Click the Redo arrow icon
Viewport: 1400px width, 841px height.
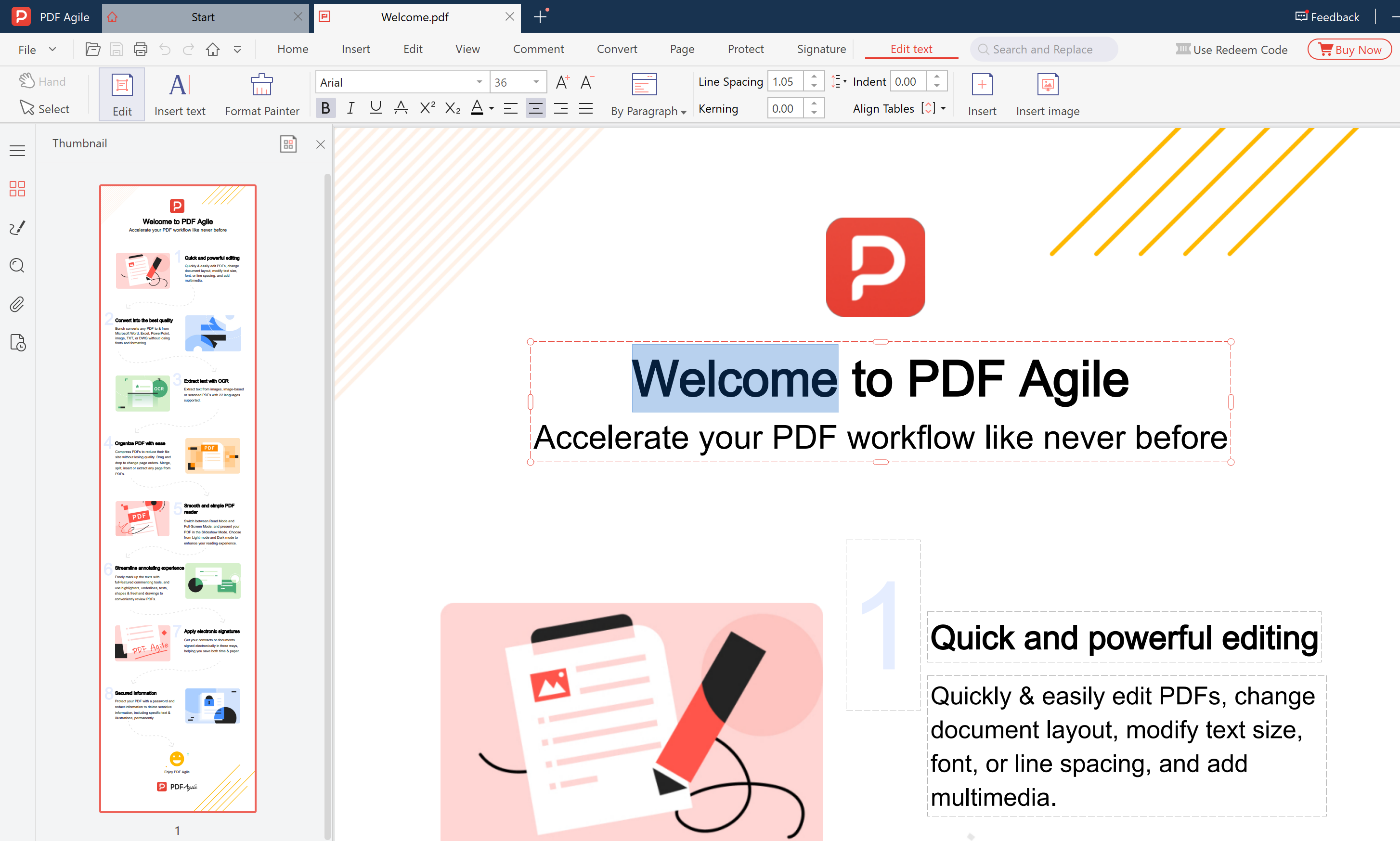pos(189,49)
